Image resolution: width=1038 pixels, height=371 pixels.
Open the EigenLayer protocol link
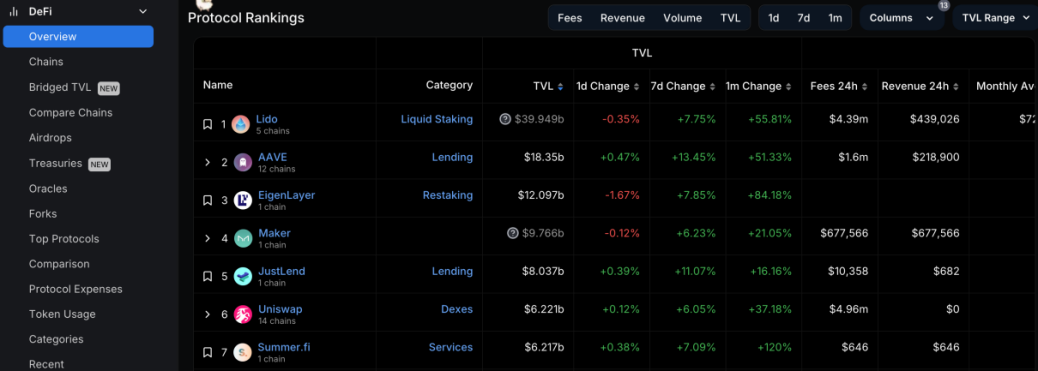287,195
